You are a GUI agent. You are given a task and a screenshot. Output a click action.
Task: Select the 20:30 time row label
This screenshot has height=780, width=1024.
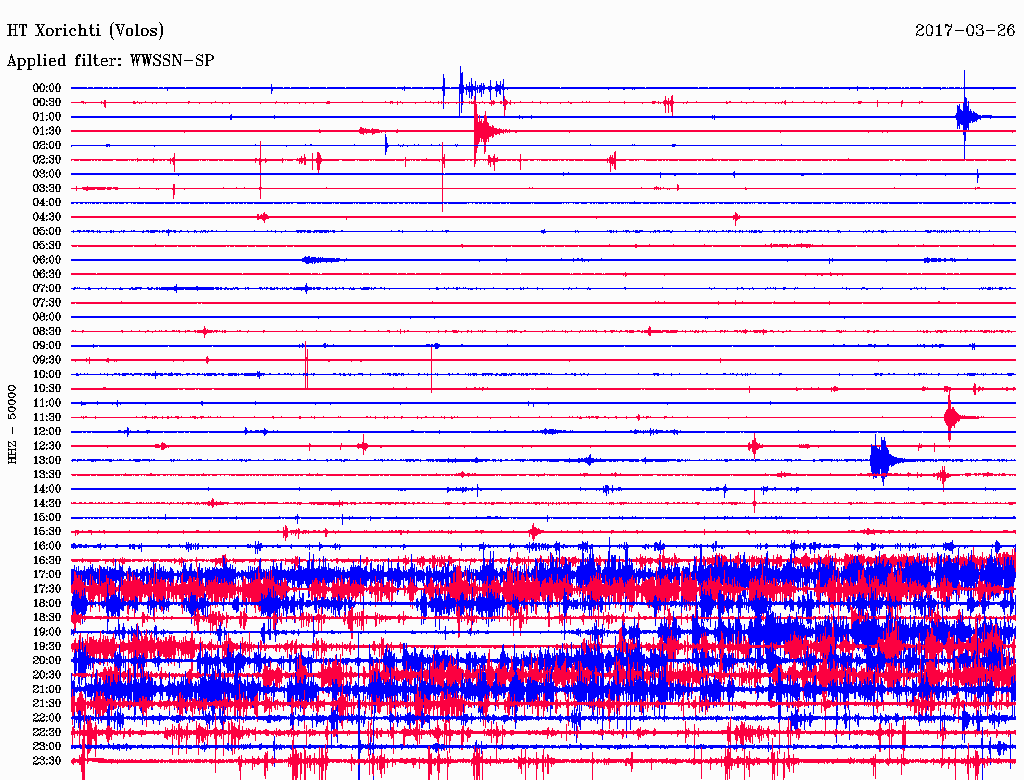(x=47, y=675)
